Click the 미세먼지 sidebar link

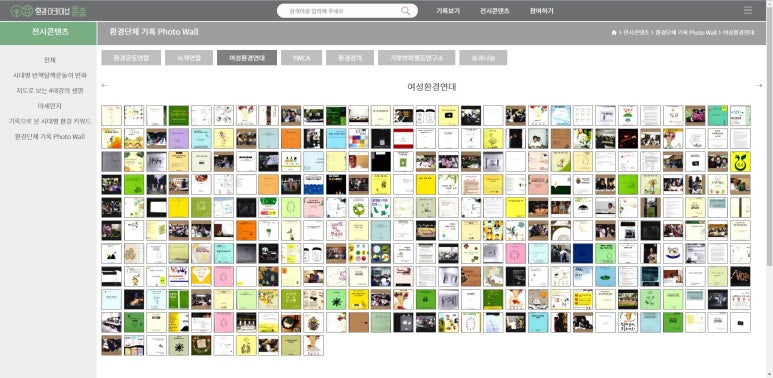coord(50,106)
